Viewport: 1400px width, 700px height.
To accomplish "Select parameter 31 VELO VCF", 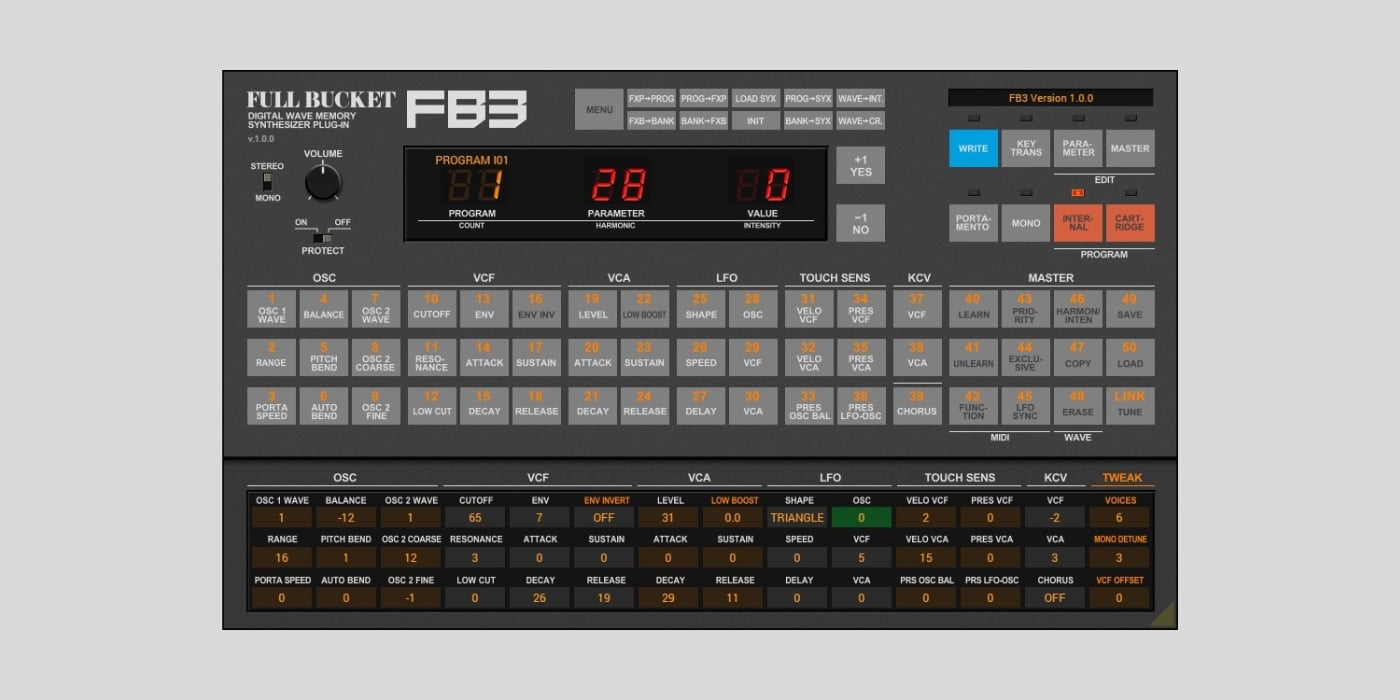I will coord(809,309).
